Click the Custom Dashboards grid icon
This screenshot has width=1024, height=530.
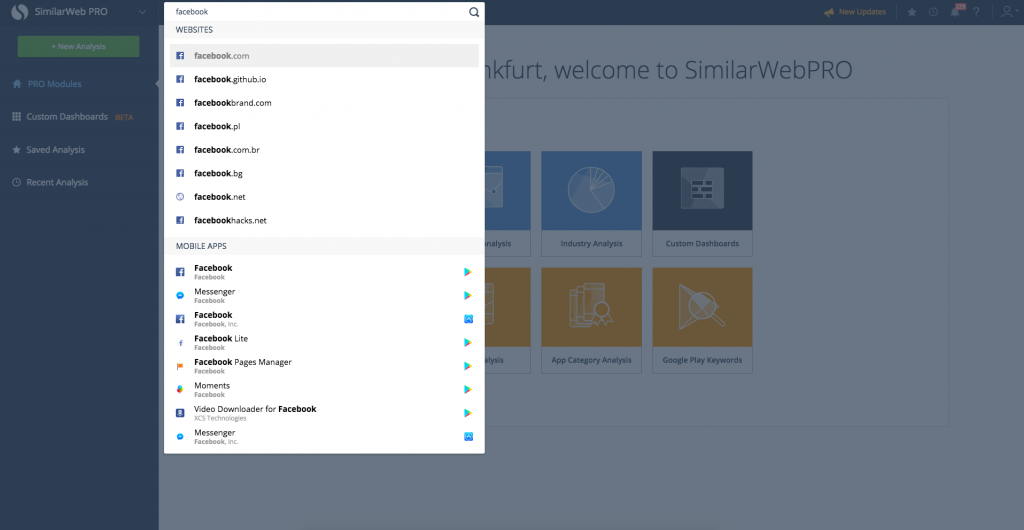coord(17,116)
